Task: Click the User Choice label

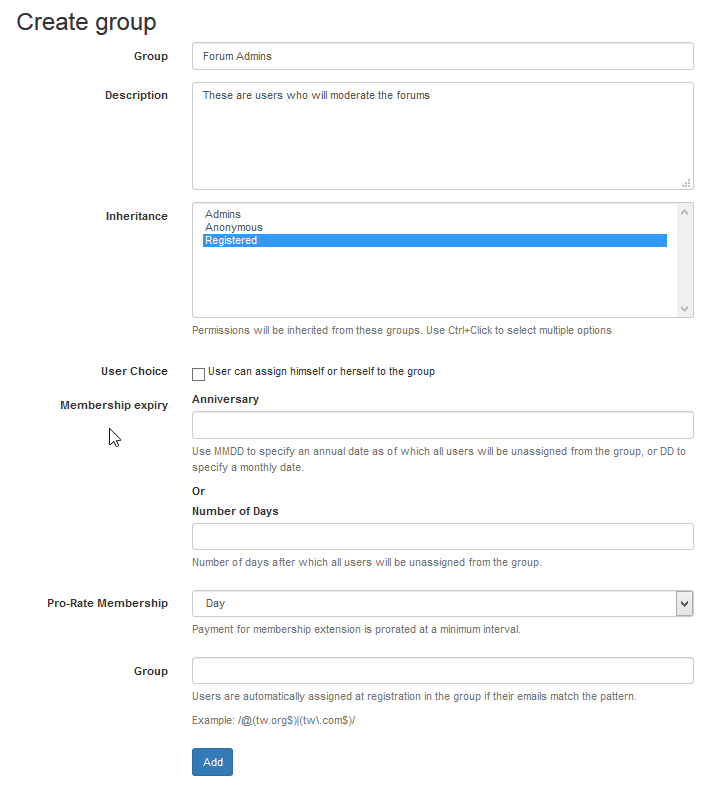Action: (x=134, y=371)
